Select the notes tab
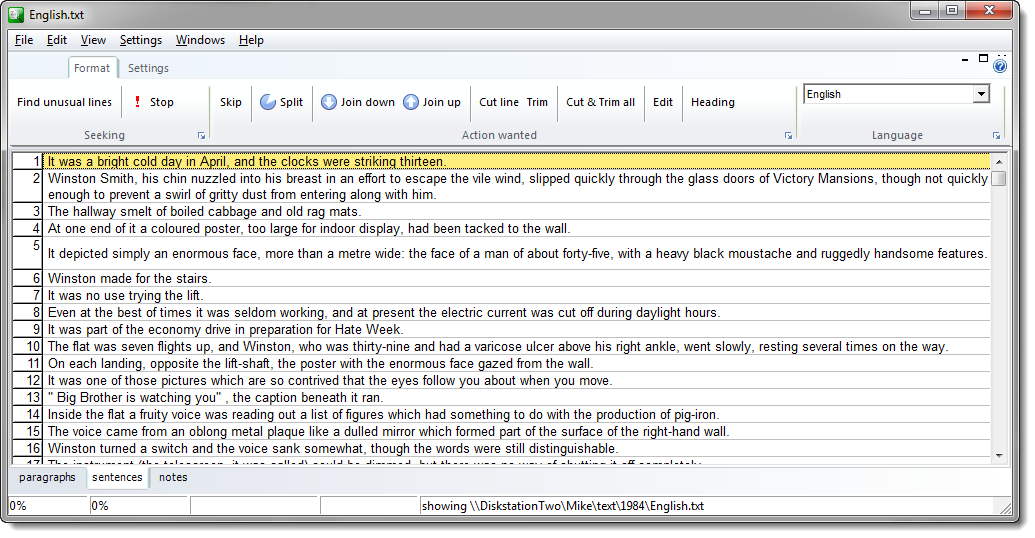This screenshot has width=1035, height=538. coord(173,478)
